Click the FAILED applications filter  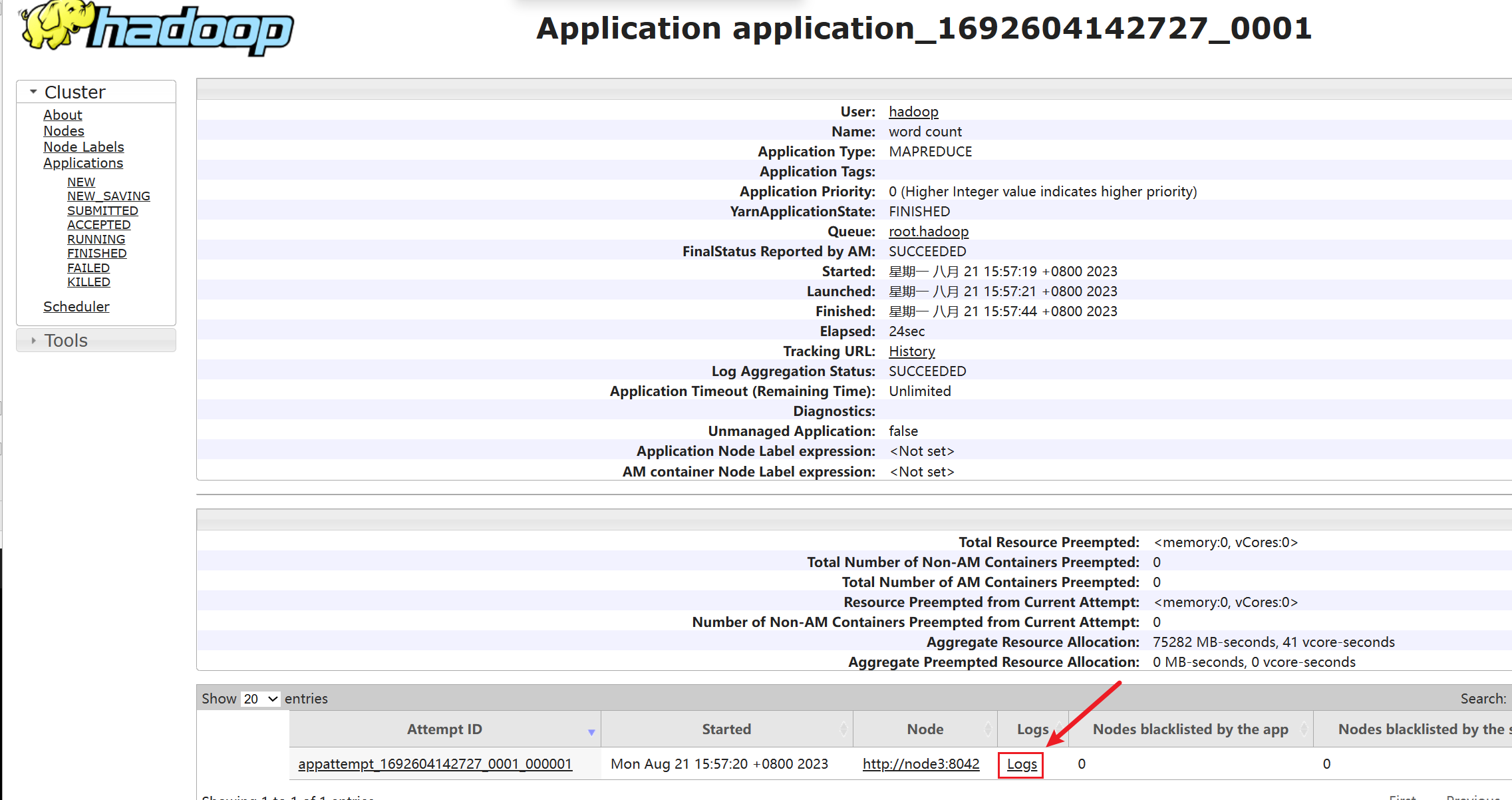[x=88, y=267]
